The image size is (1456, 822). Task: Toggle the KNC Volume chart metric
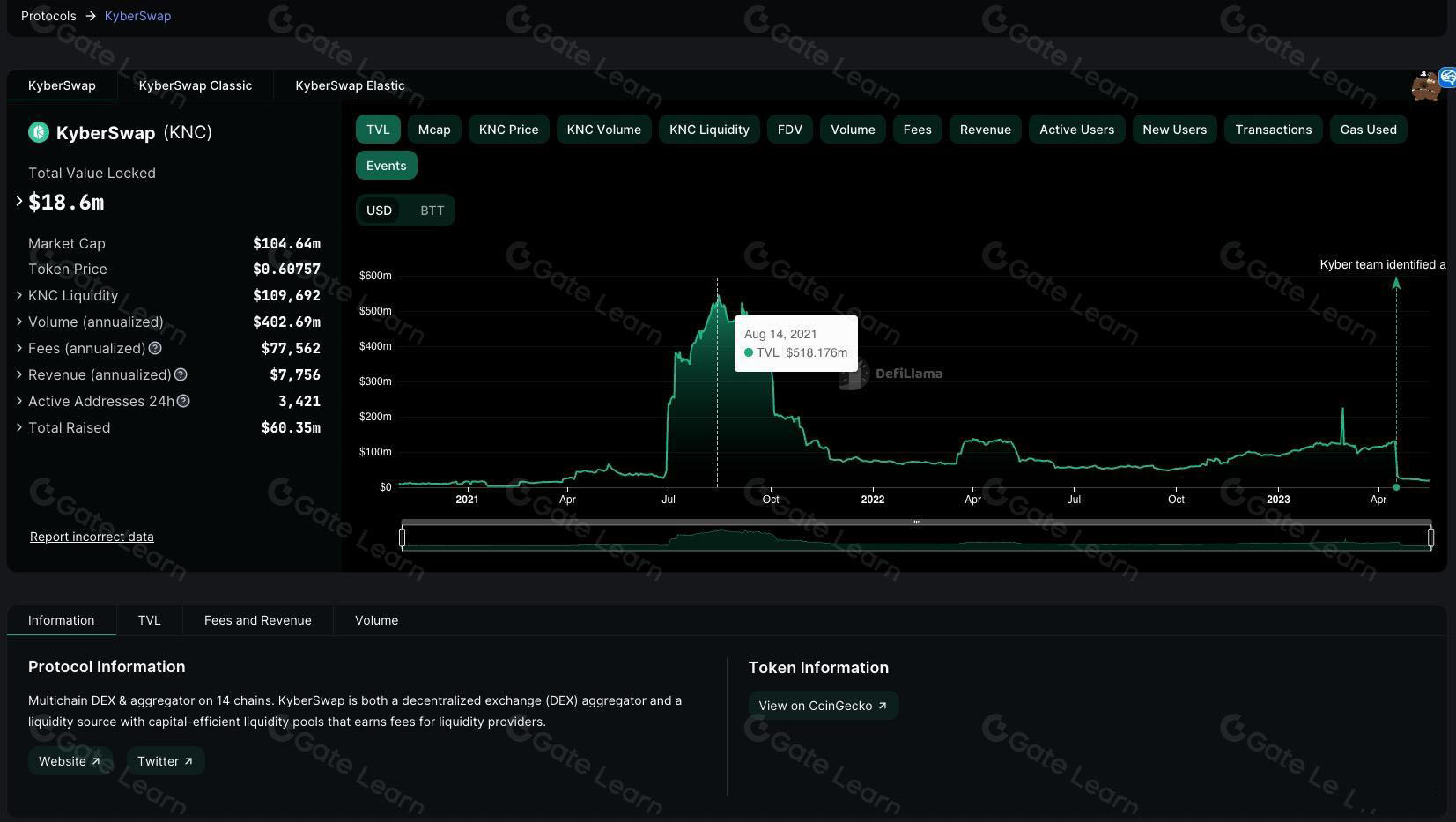604,130
